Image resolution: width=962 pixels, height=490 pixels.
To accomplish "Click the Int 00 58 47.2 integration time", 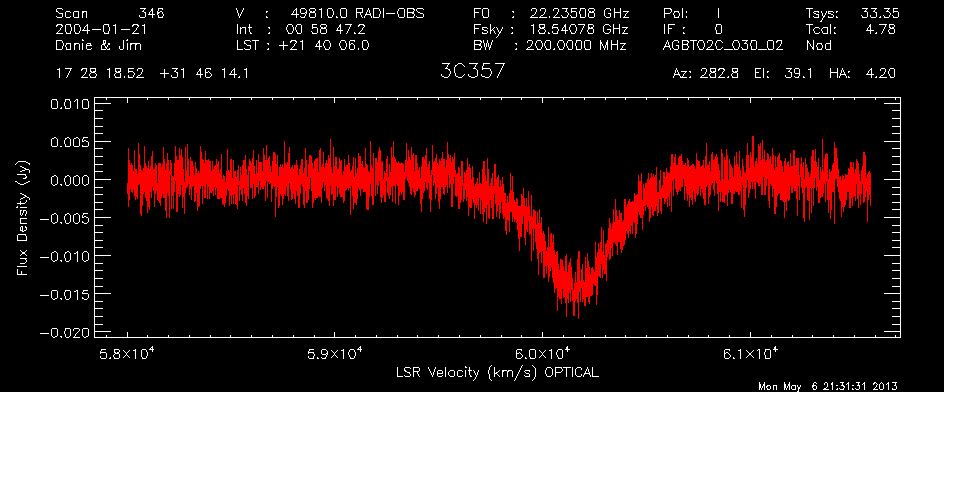I will [302, 29].
